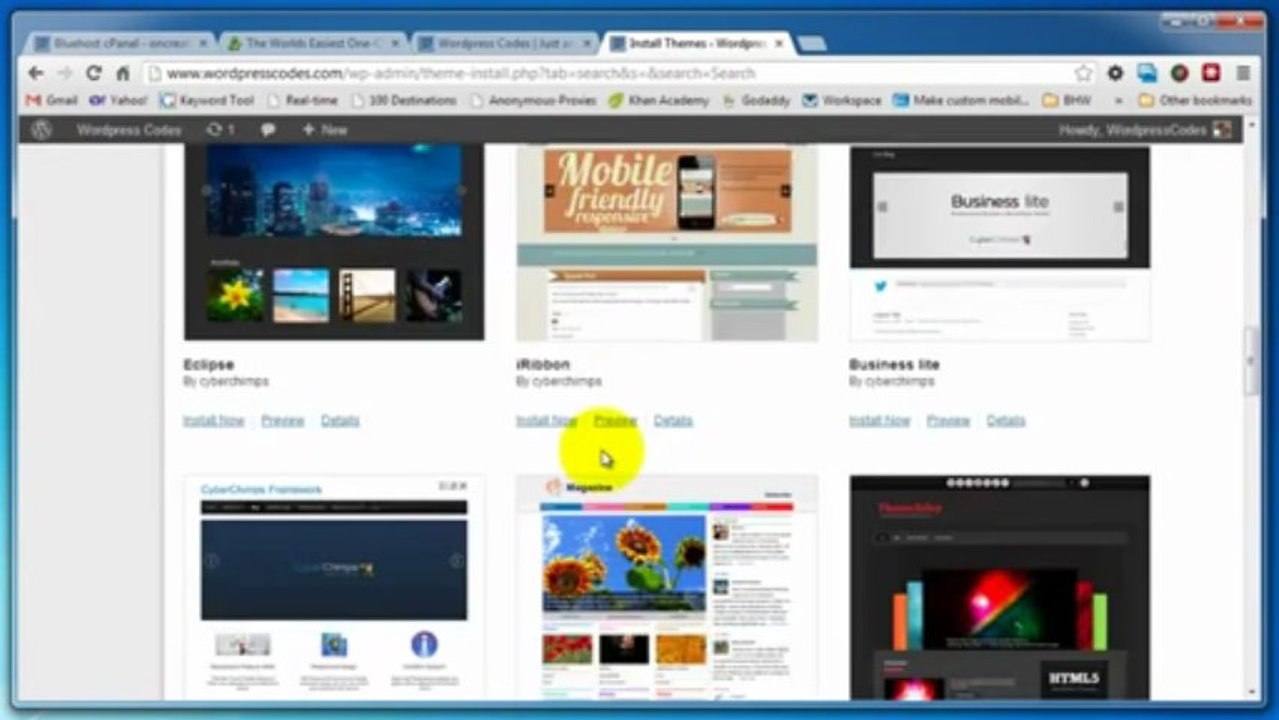Open the comments bubble in the admin bar
Image resolution: width=1279 pixels, height=720 pixels.
tap(268, 130)
